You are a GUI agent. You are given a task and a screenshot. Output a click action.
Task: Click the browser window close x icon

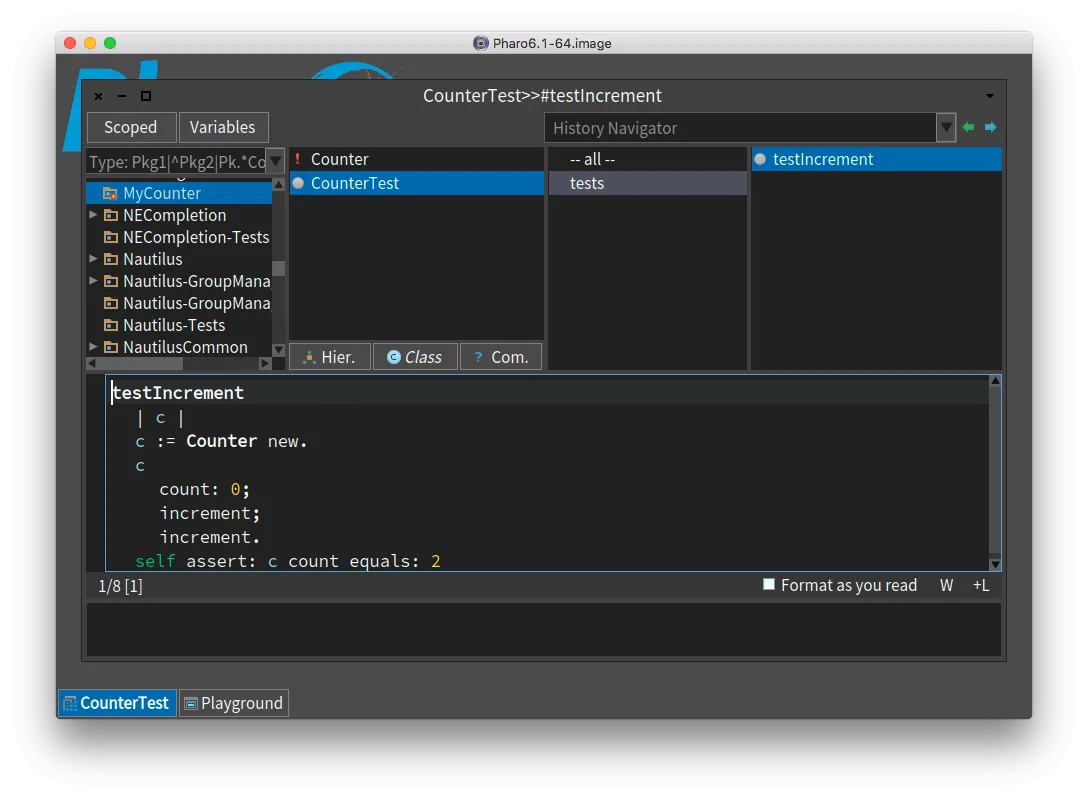99,96
